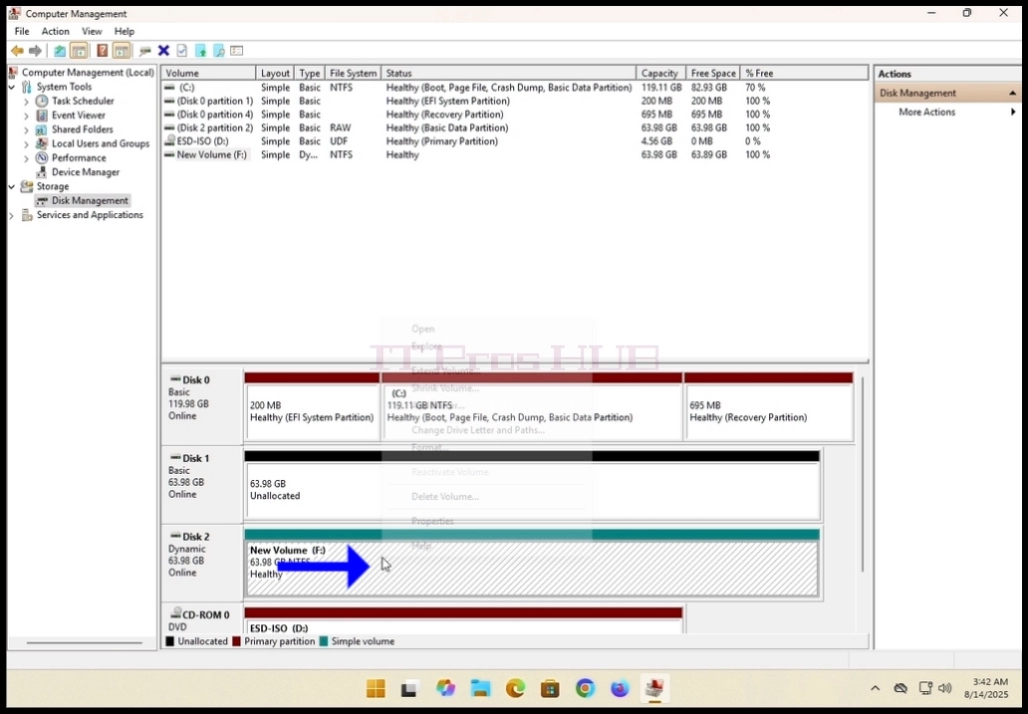
Task: Click the Performance icon in tree
Action: coord(42,158)
